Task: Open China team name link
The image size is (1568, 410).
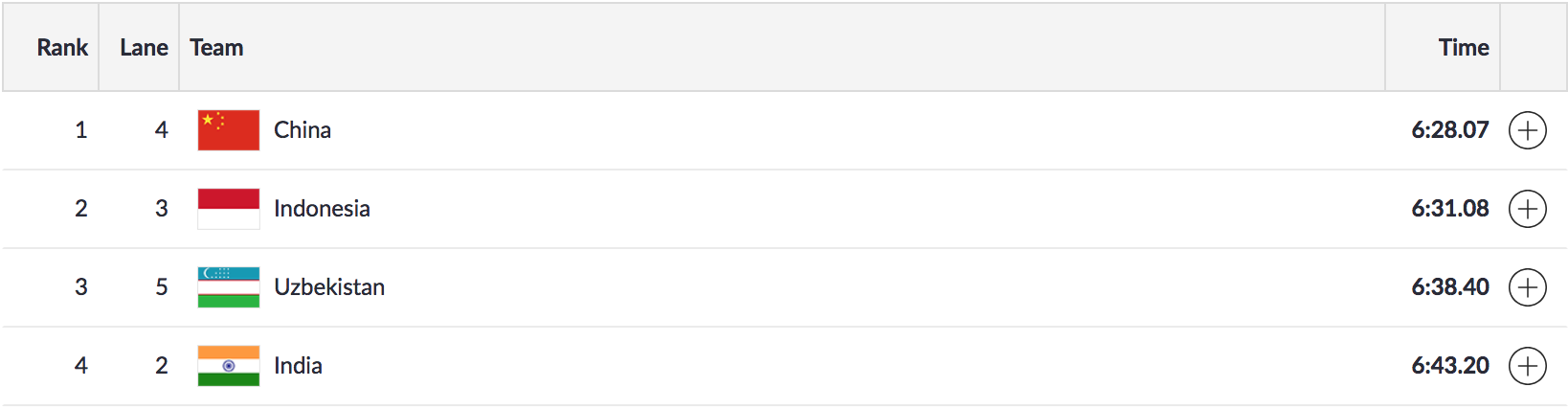Action: pyautogui.click(x=302, y=130)
